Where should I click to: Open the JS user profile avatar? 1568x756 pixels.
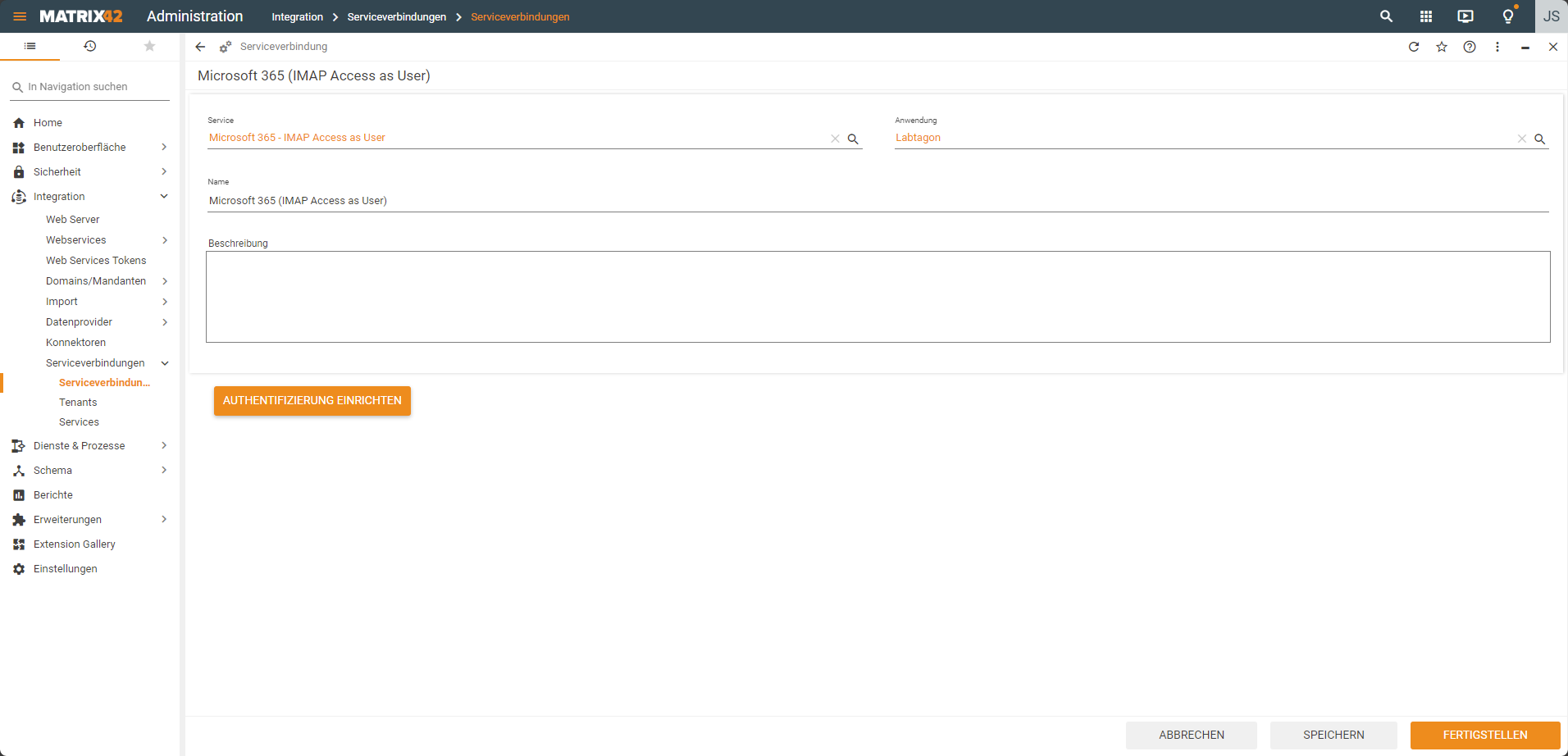(1552, 16)
